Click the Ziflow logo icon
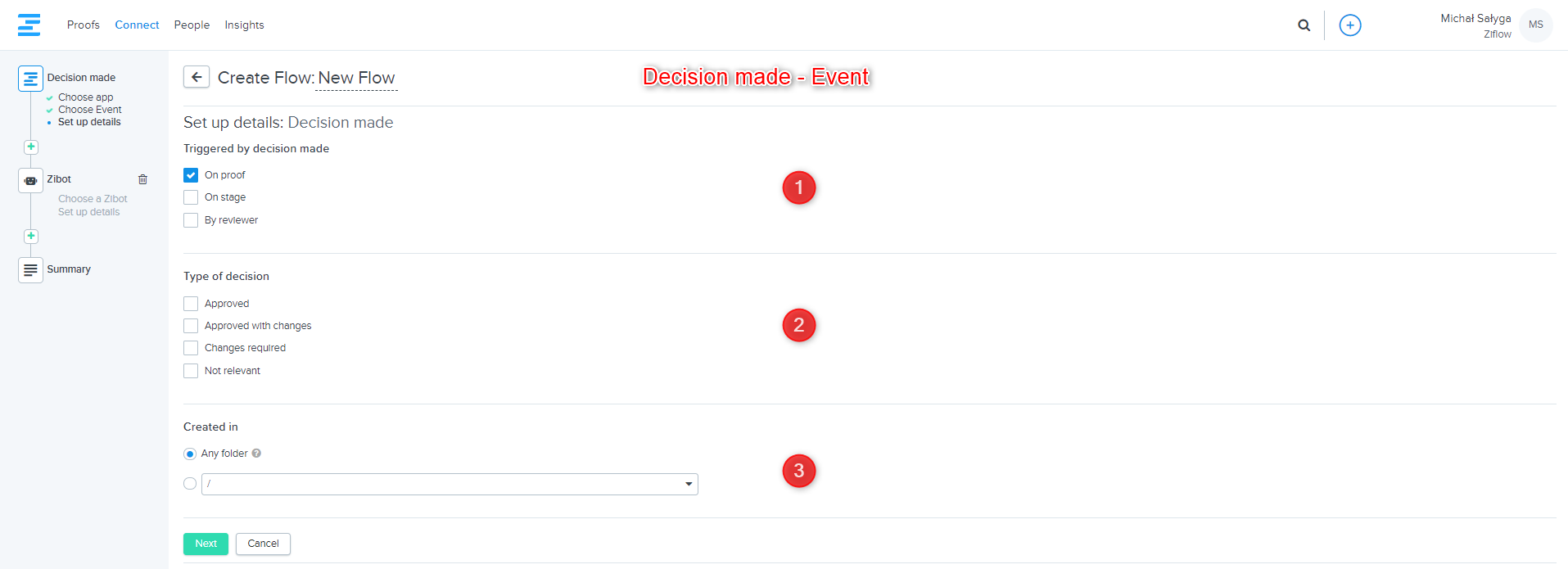The width and height of the screenshot is (1568, 569). click(29, 25)
